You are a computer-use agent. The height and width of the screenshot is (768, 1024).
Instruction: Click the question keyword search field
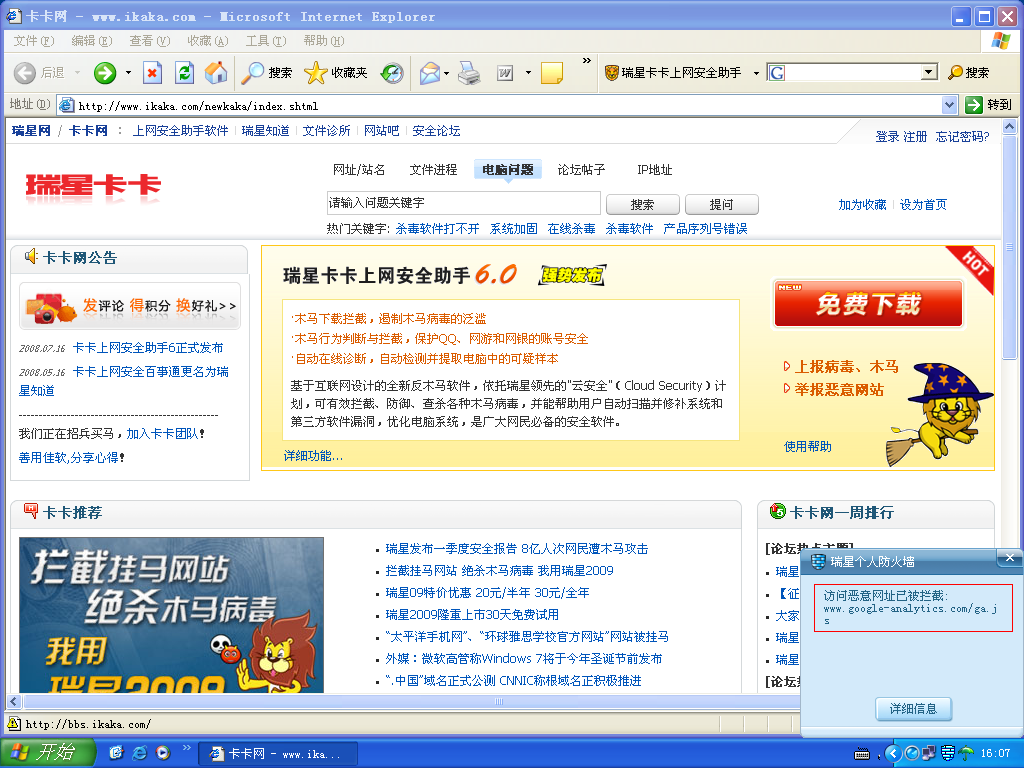pos(463,204)
